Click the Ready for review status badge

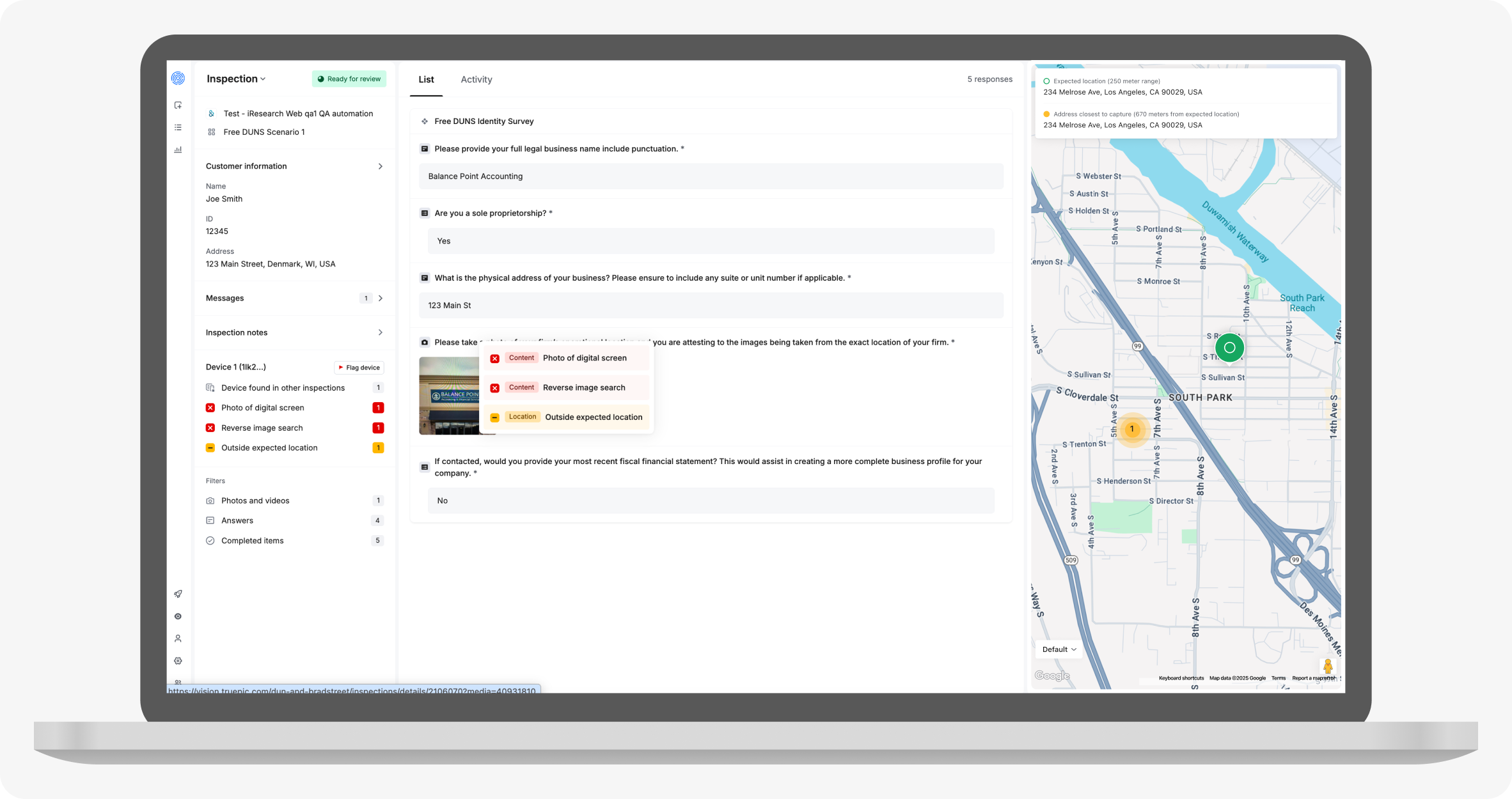pos(349,79)
